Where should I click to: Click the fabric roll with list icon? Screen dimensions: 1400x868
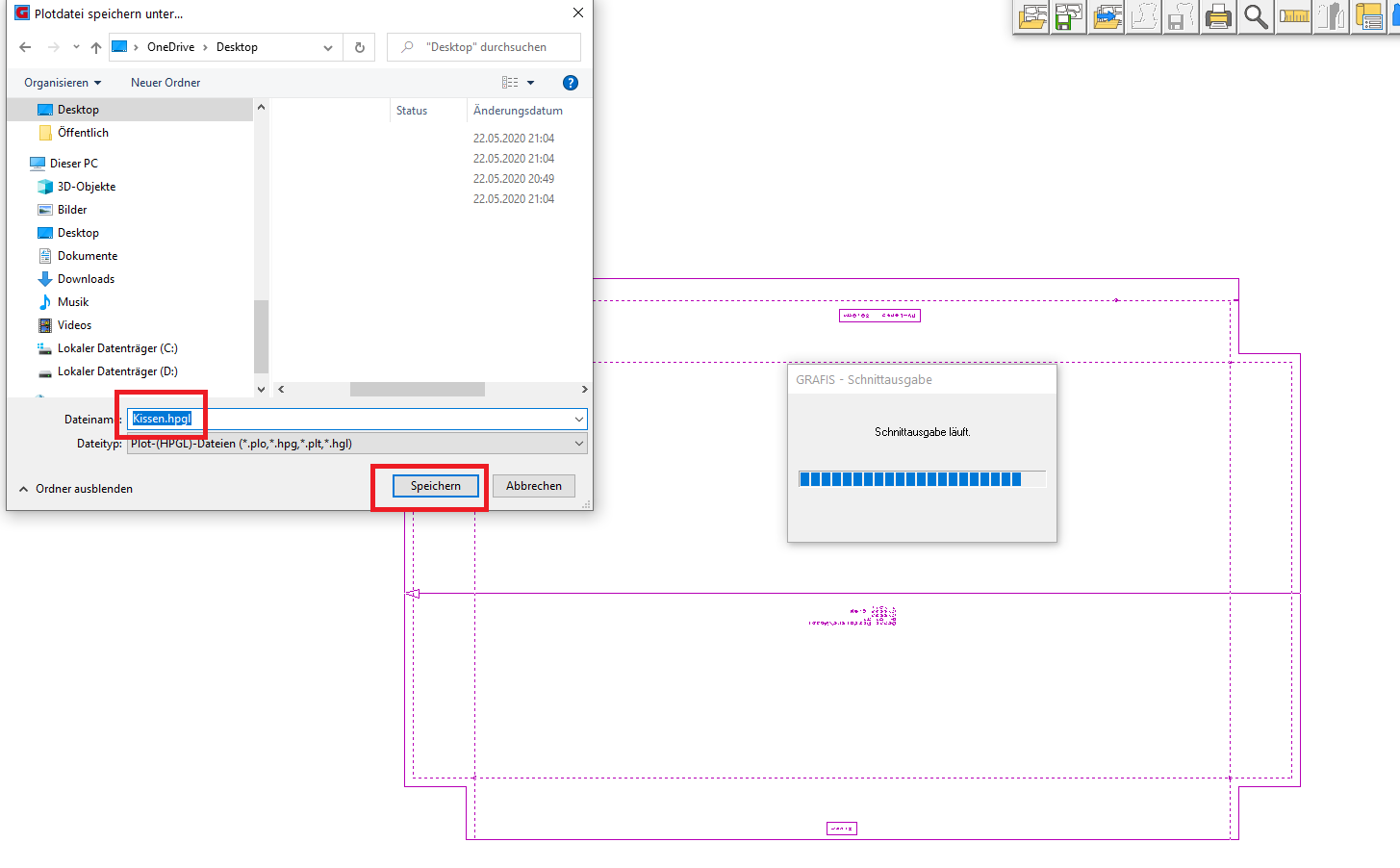coord(1368,17)
